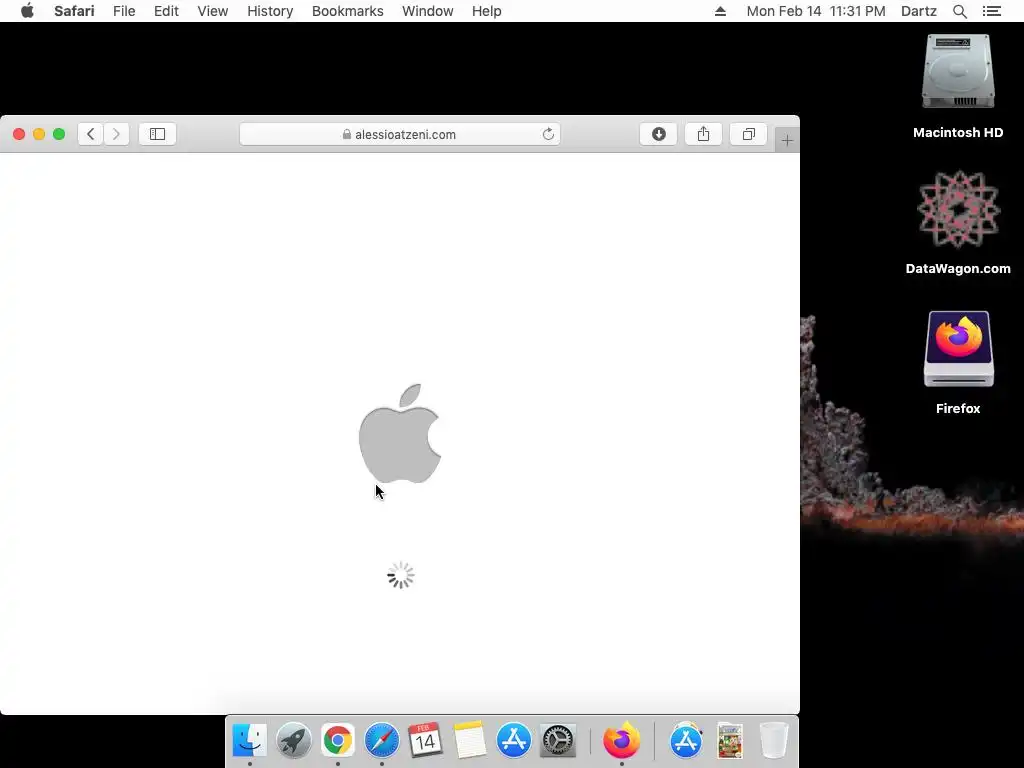Open the File menu
Viewport: 1024px width, 768px height.
(x=124, y=11)
